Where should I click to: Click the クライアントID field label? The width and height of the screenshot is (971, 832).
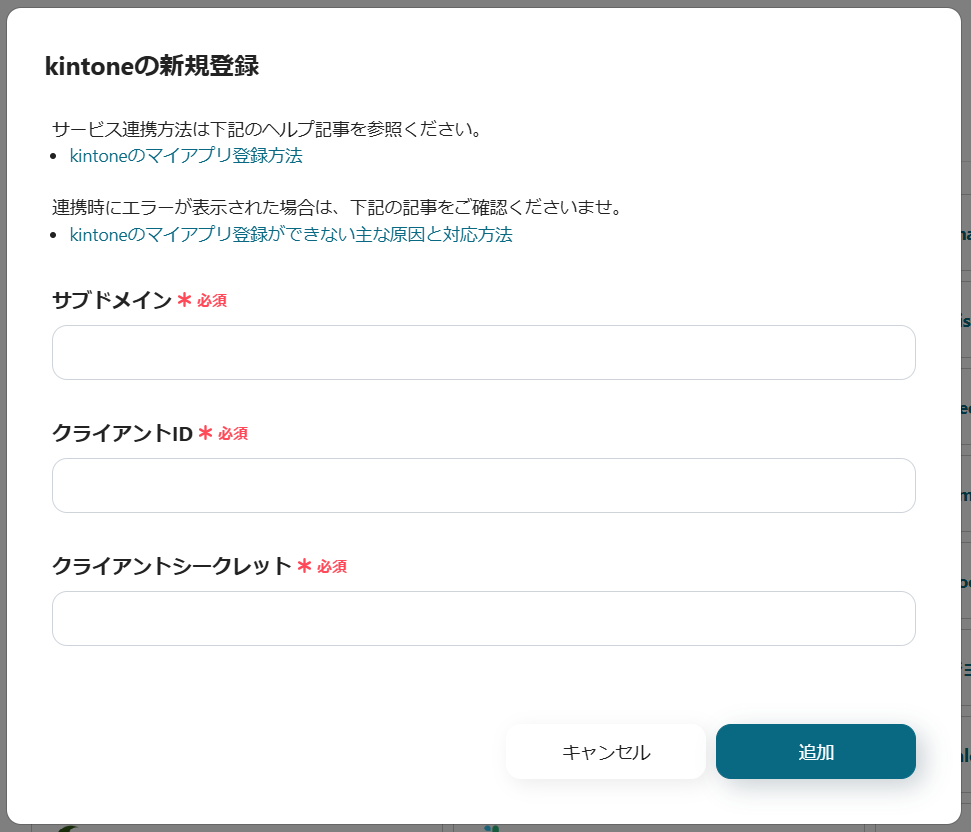click(x=123, y=433)
